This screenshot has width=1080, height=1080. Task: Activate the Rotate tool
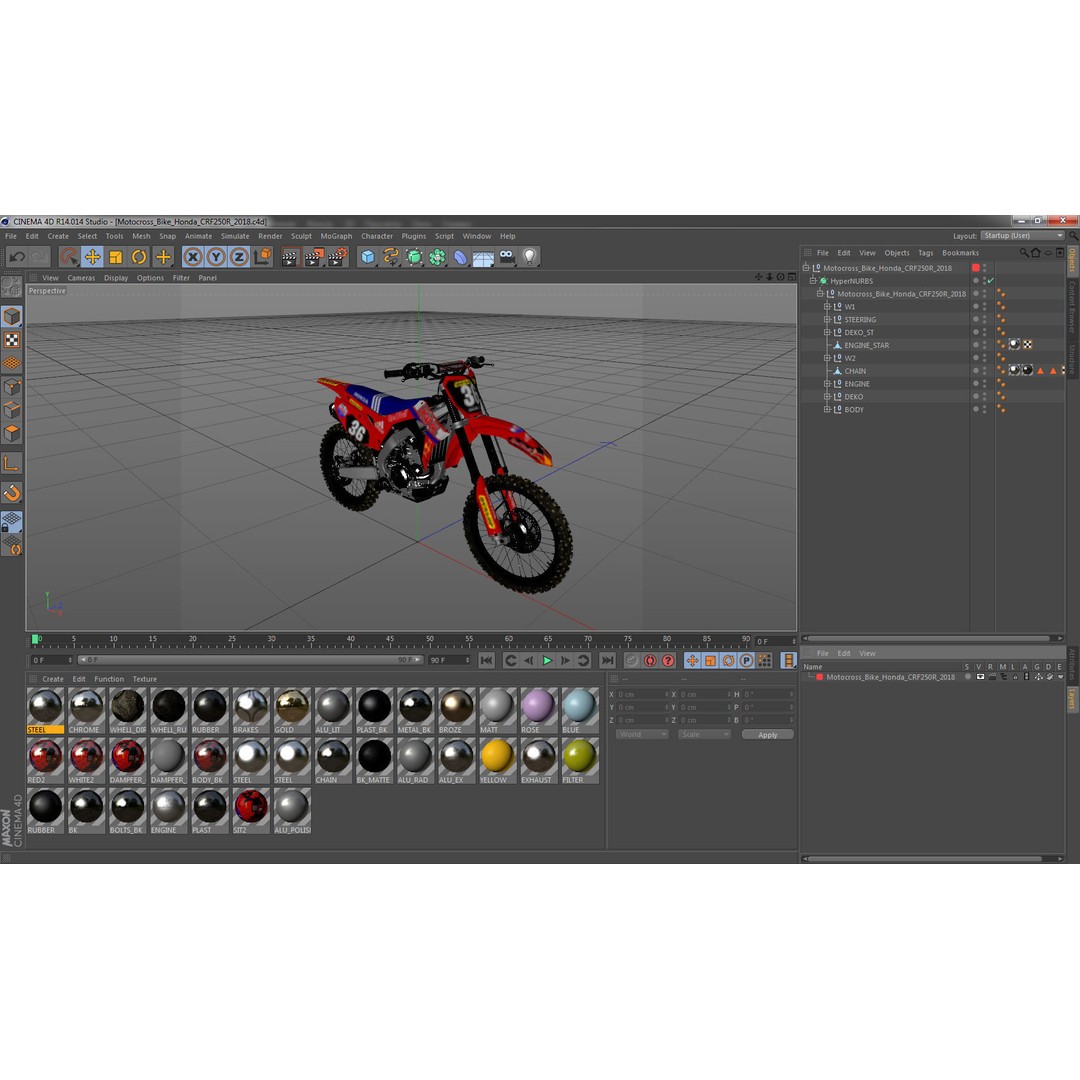[x=139, y=258]
